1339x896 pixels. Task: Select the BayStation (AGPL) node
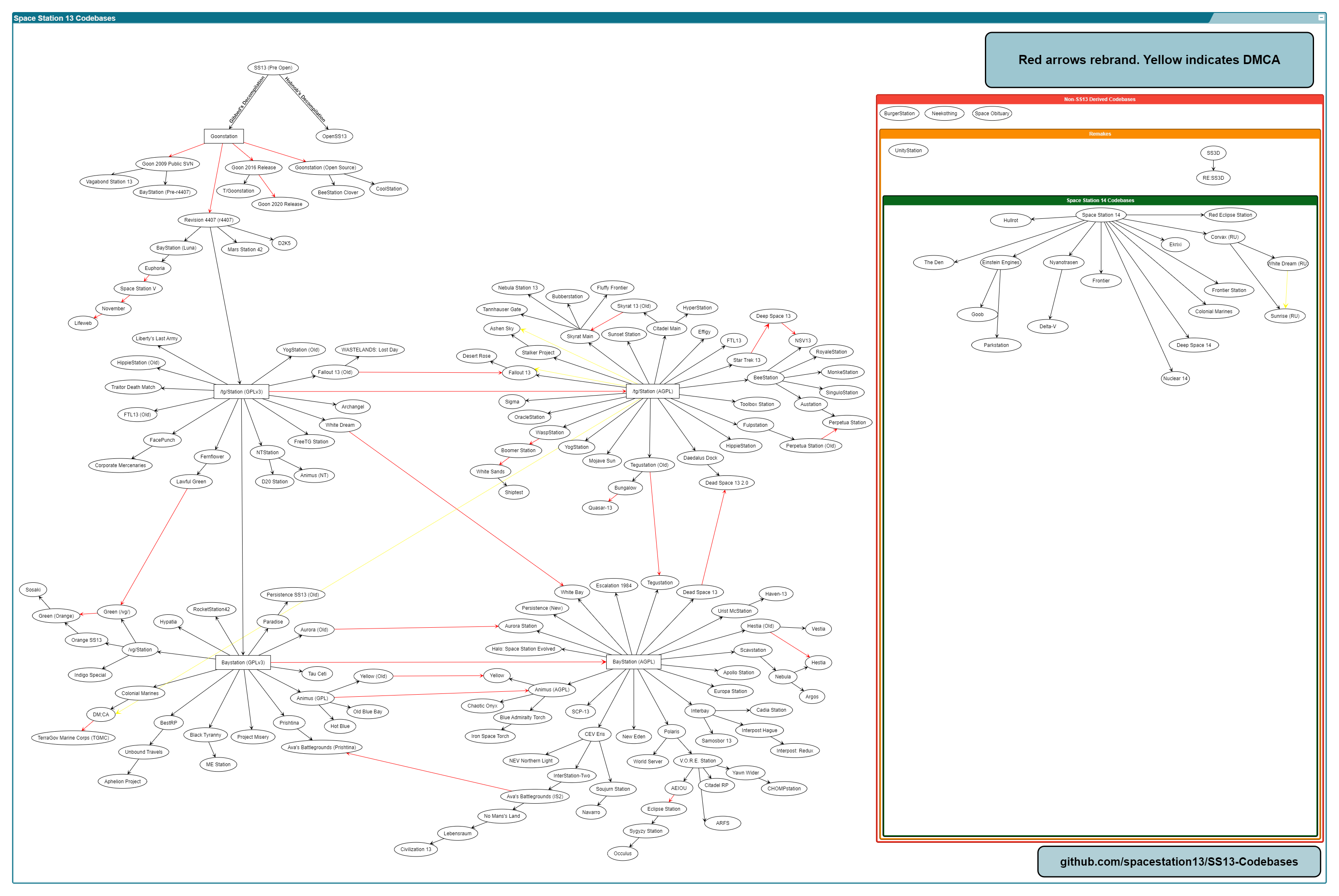click(633, 662)
